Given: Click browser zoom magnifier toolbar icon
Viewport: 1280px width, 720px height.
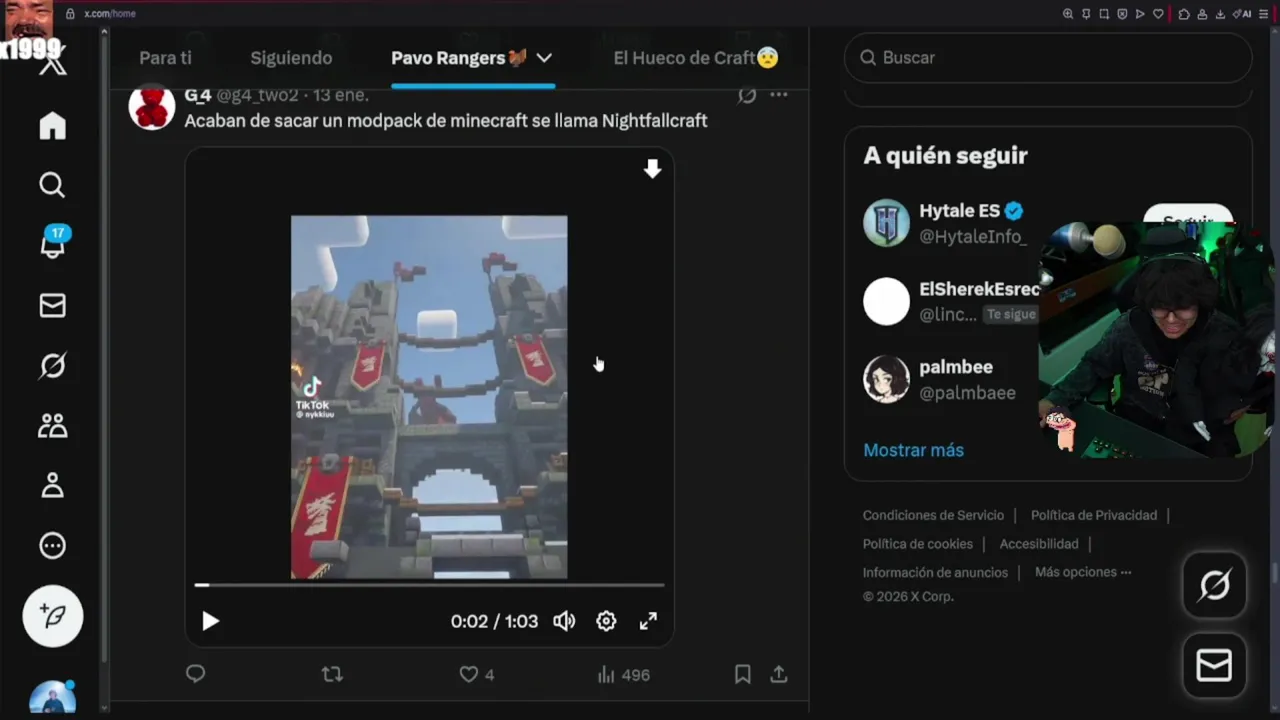Looking at the screenshot, I should 1068,14.
